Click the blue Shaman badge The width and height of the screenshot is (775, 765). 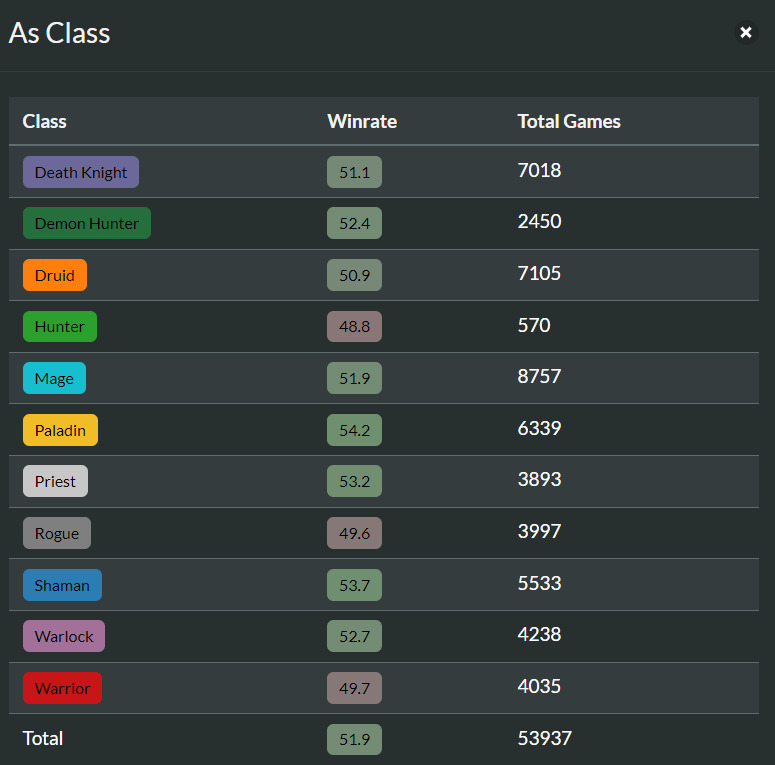(62, 585)
